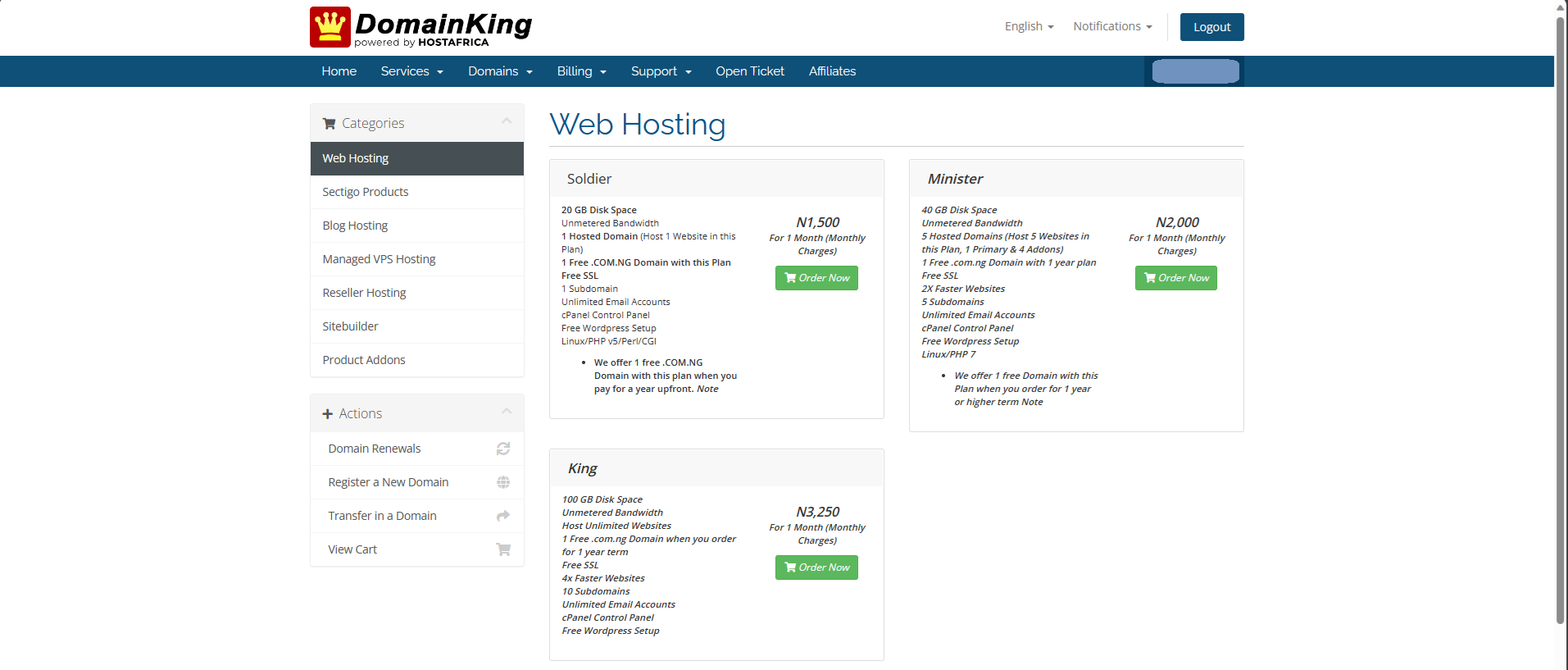This screenshot has height=670, width=1568.
Task: Order the Minister hosting plan
Action: [1176, 278]
